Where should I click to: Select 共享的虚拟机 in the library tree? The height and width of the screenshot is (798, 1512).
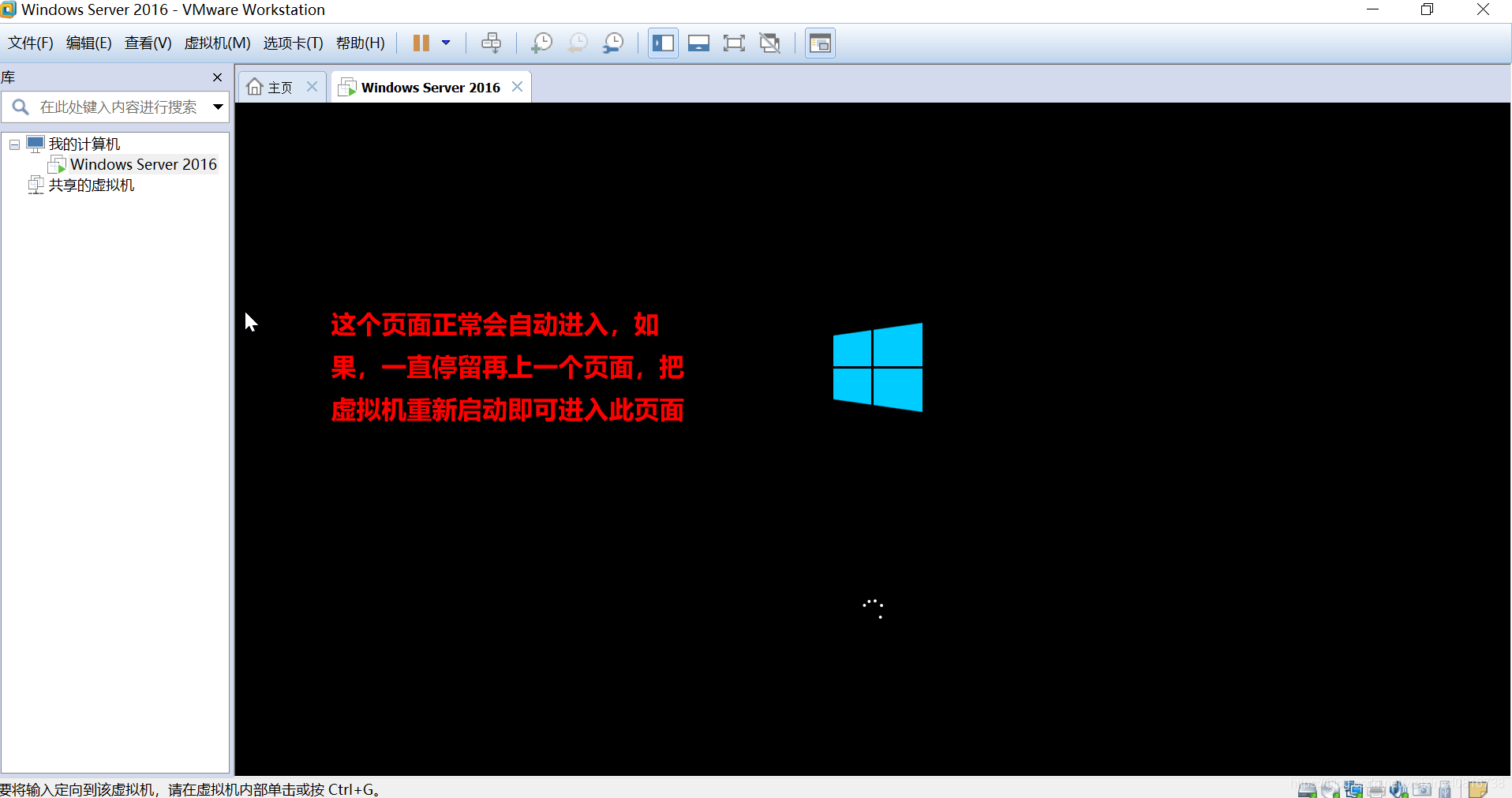(92, 185)
